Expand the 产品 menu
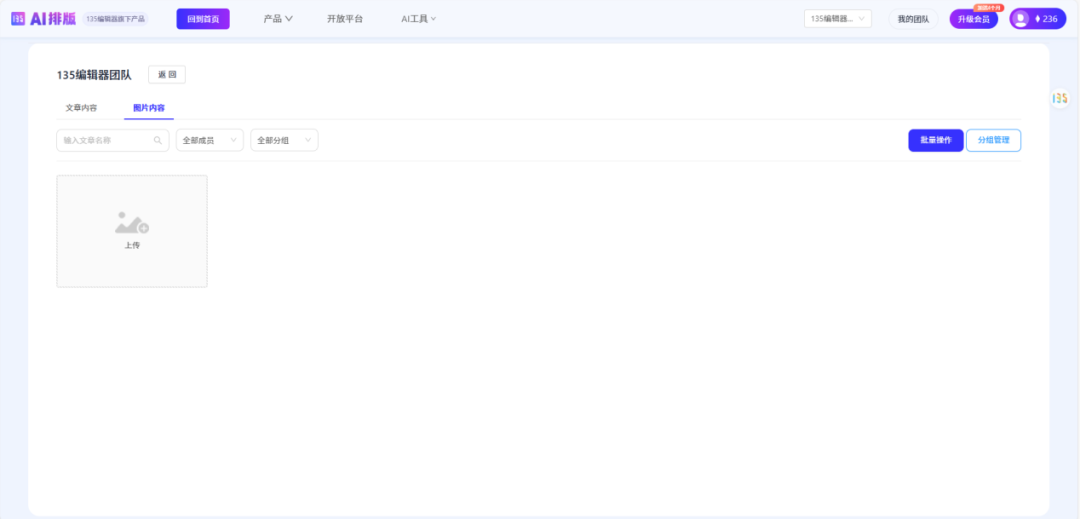The image size is (1080, 519). [278, 19]
